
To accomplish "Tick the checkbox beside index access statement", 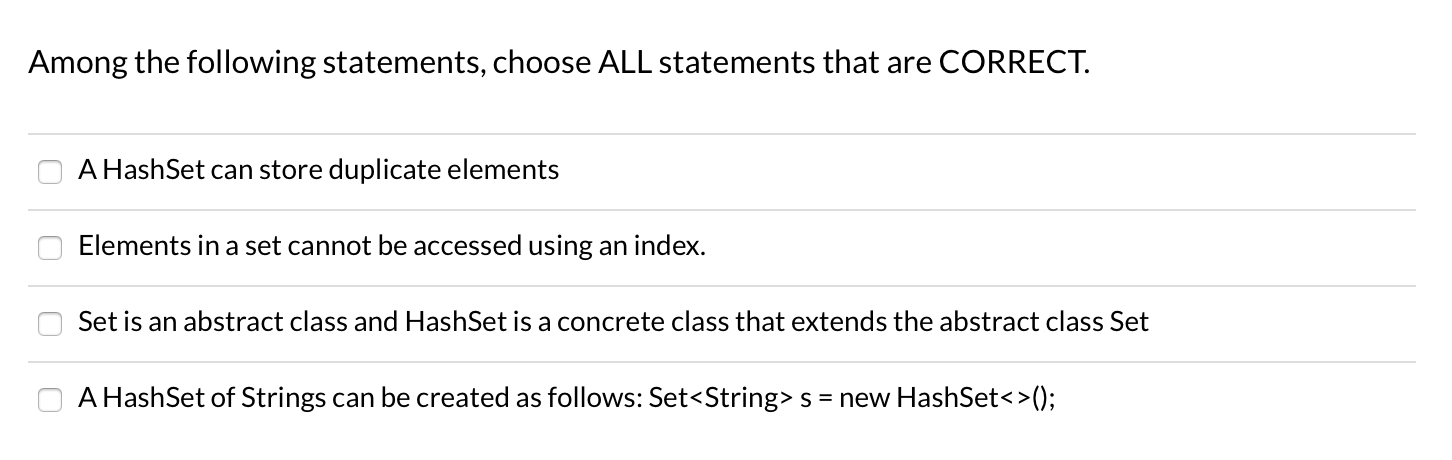I will pyautogui.click(x=50, y=248).
